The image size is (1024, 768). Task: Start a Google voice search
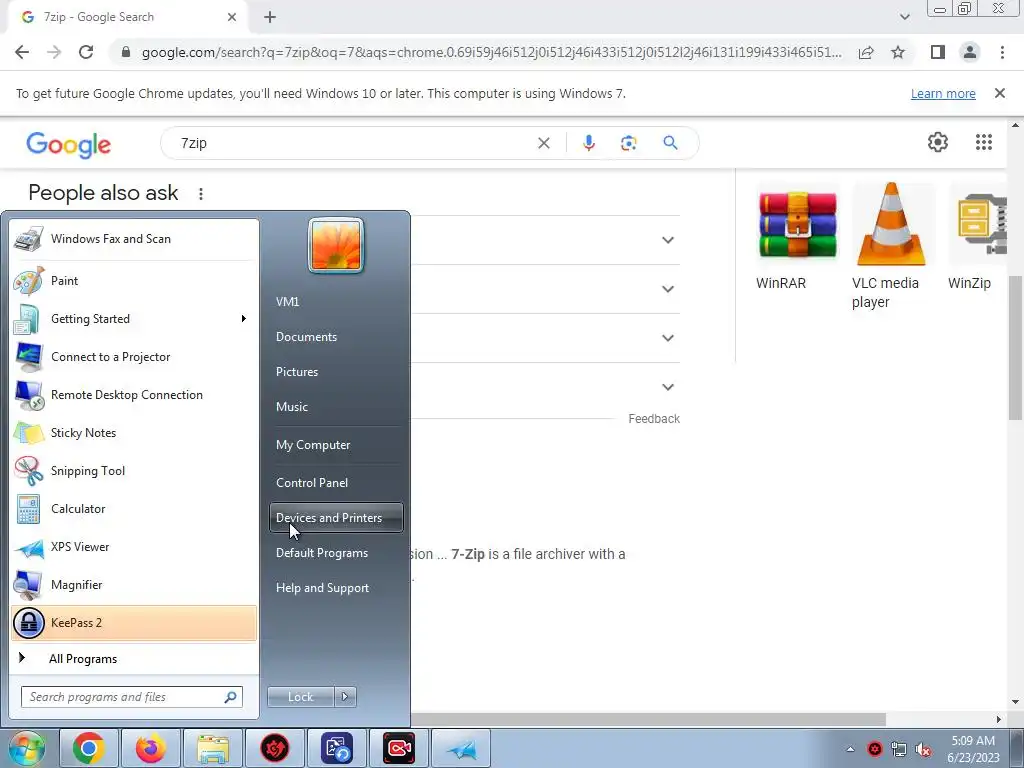click(588, 143)
